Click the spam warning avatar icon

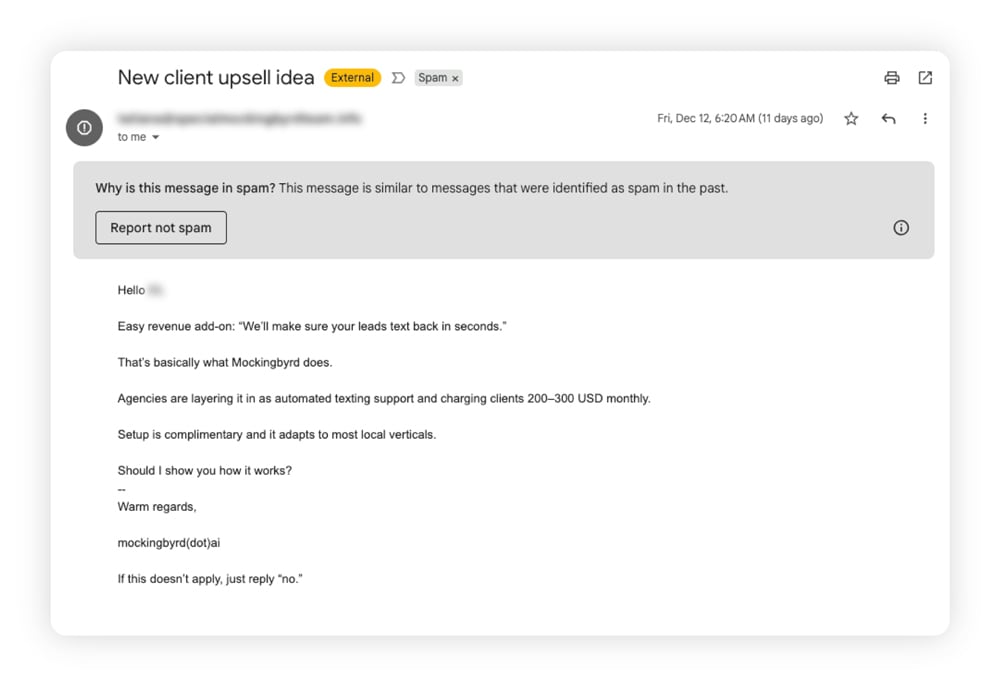click(83, 127)
